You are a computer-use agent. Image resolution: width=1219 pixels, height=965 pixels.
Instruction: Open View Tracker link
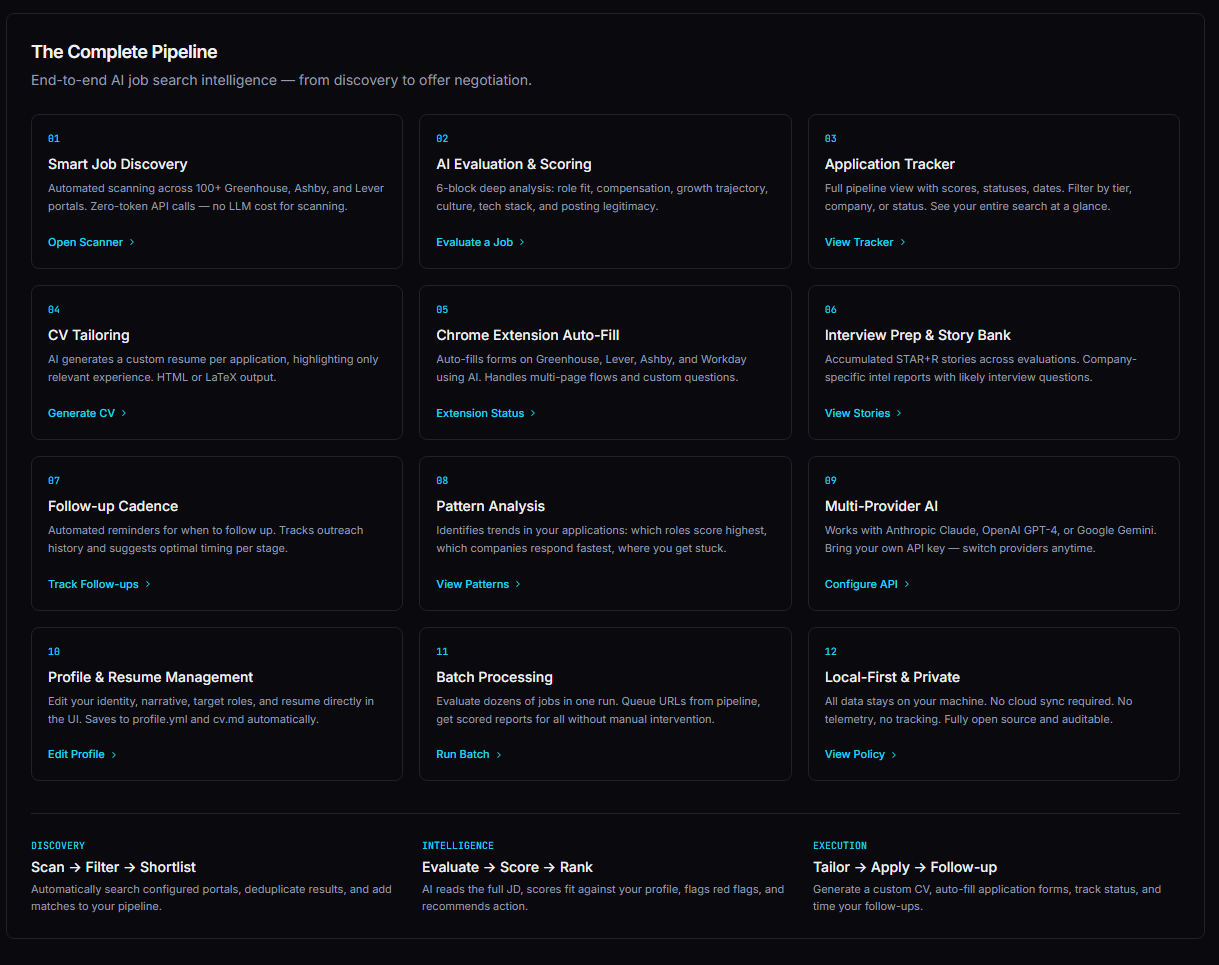click(865, 242)
